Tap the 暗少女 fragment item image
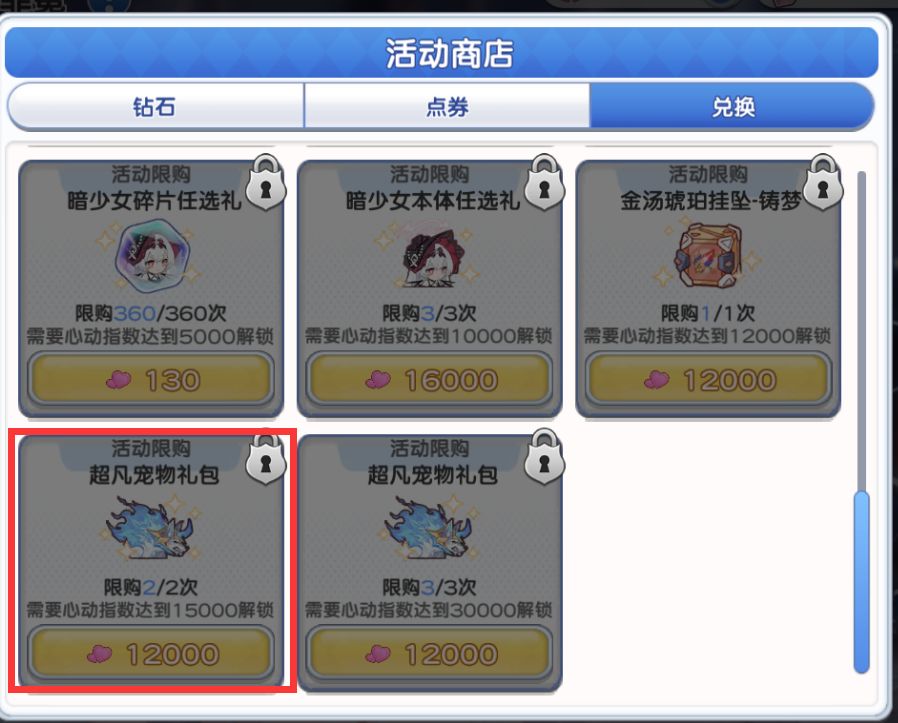This screenshot has height=723, width=898. 151,258
